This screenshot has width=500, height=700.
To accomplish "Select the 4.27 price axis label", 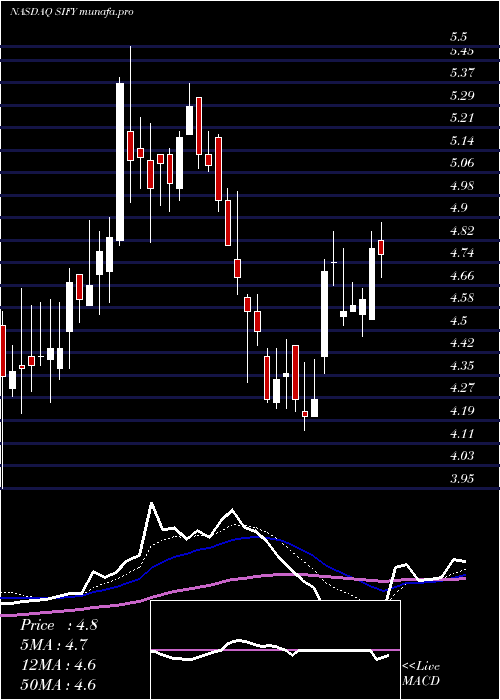I will (x=462, y=388).
